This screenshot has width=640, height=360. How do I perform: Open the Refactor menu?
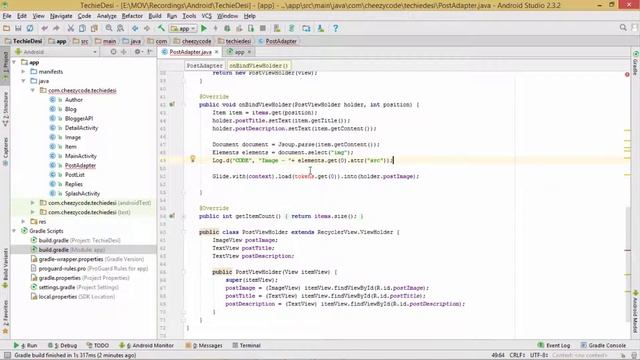(x=132, y=16)
